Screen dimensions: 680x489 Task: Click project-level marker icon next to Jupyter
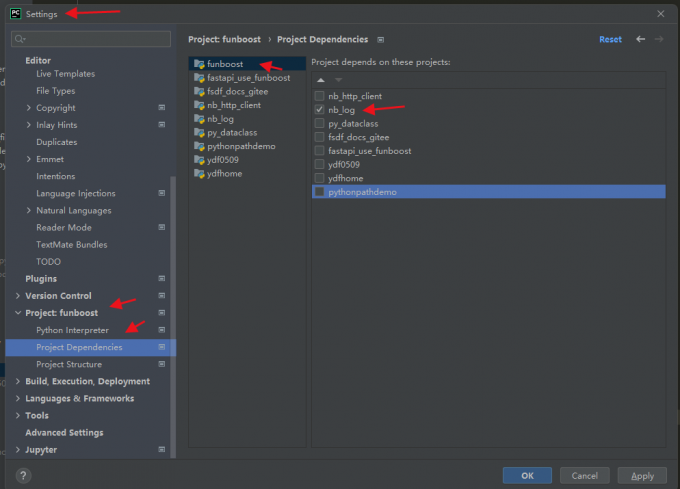(x=162, y=450)
